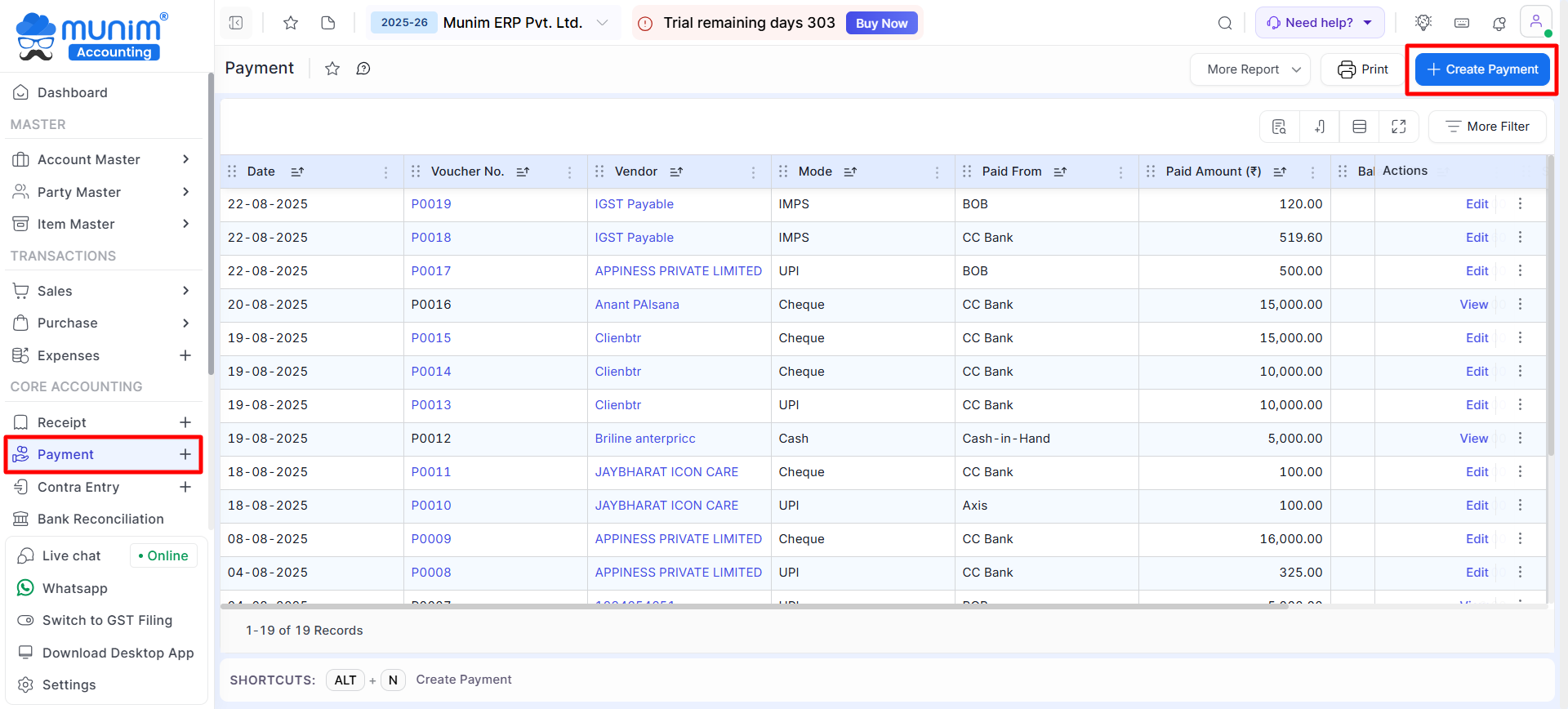The width and height of the screenshot is (1568, 709).
Task: Click the Create Payment button
Action: (1482, 69)
